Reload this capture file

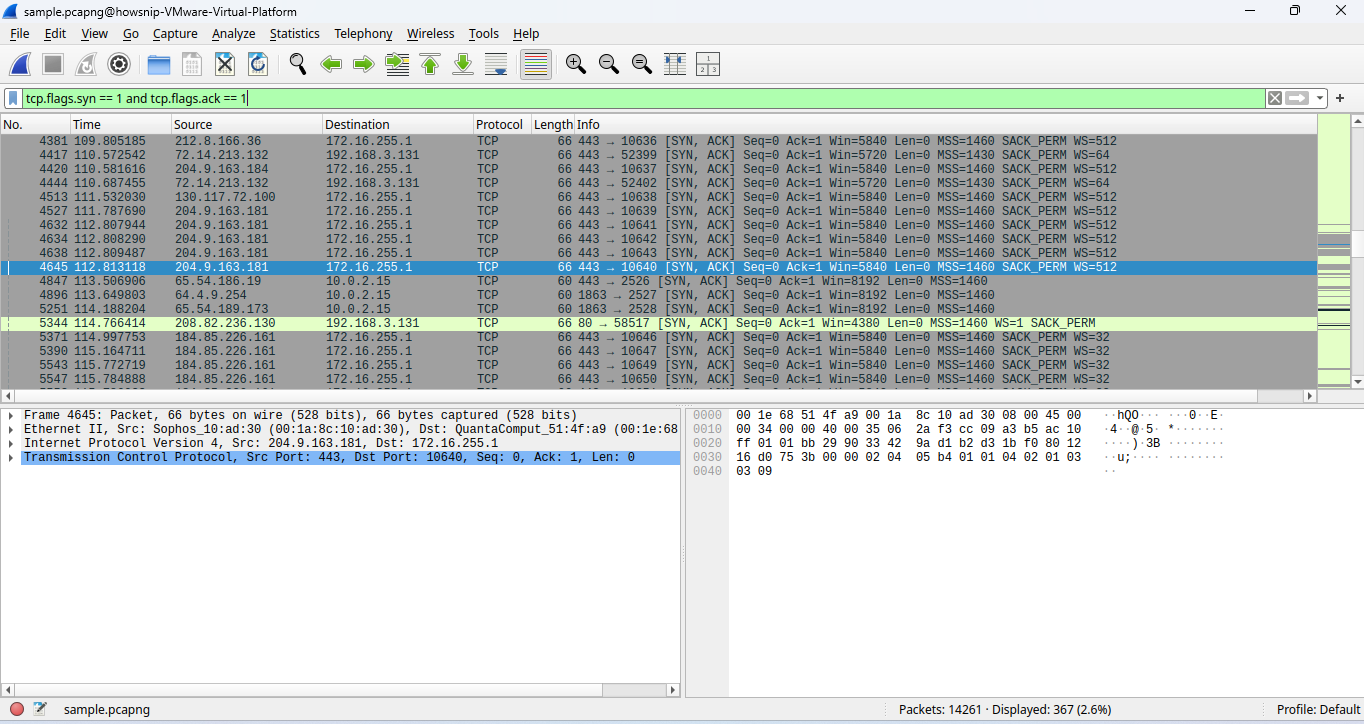coord(258,64)
